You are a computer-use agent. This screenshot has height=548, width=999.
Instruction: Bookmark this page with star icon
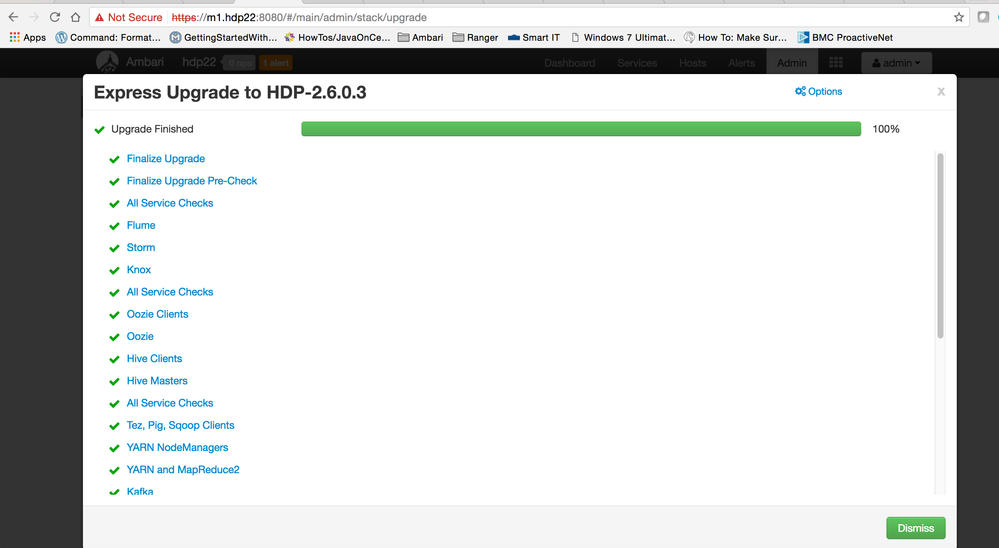tap(958, 17)
